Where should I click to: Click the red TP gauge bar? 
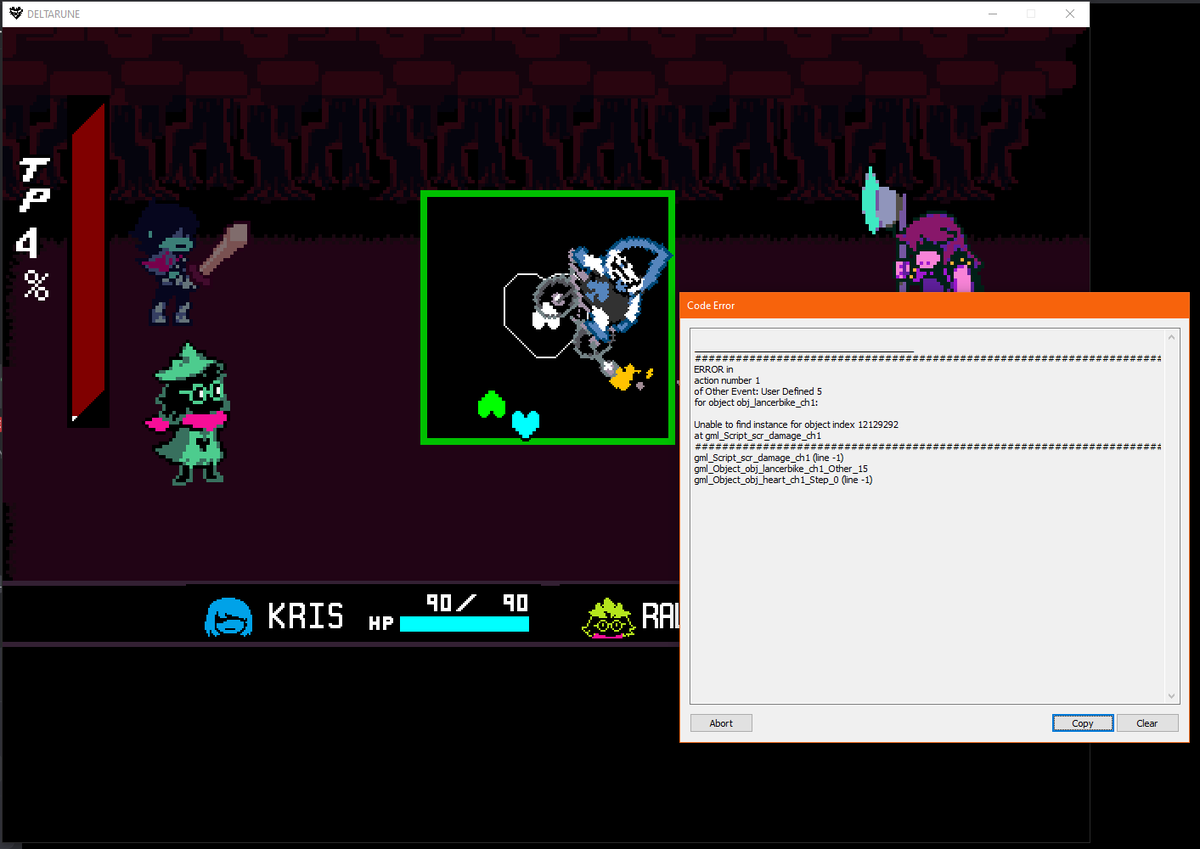click(87, 262)
